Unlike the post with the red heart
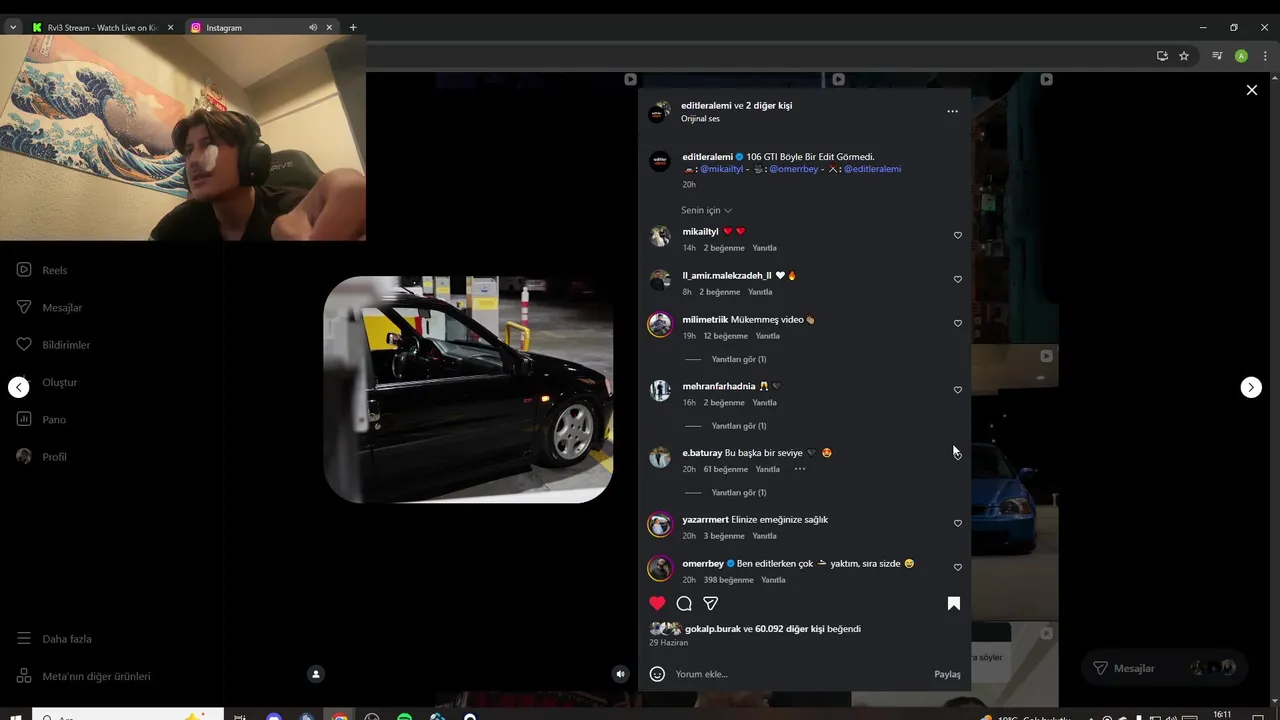 pos(657,603)
